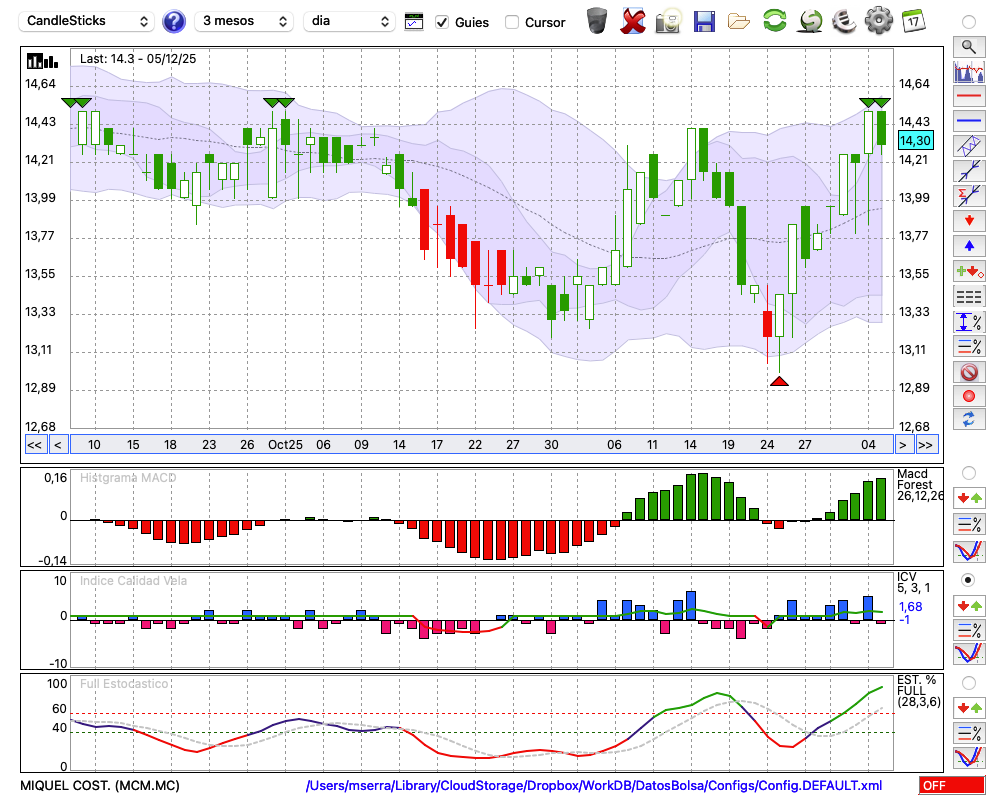Click the ICV panel red-green arrows icon

point(969,605)
